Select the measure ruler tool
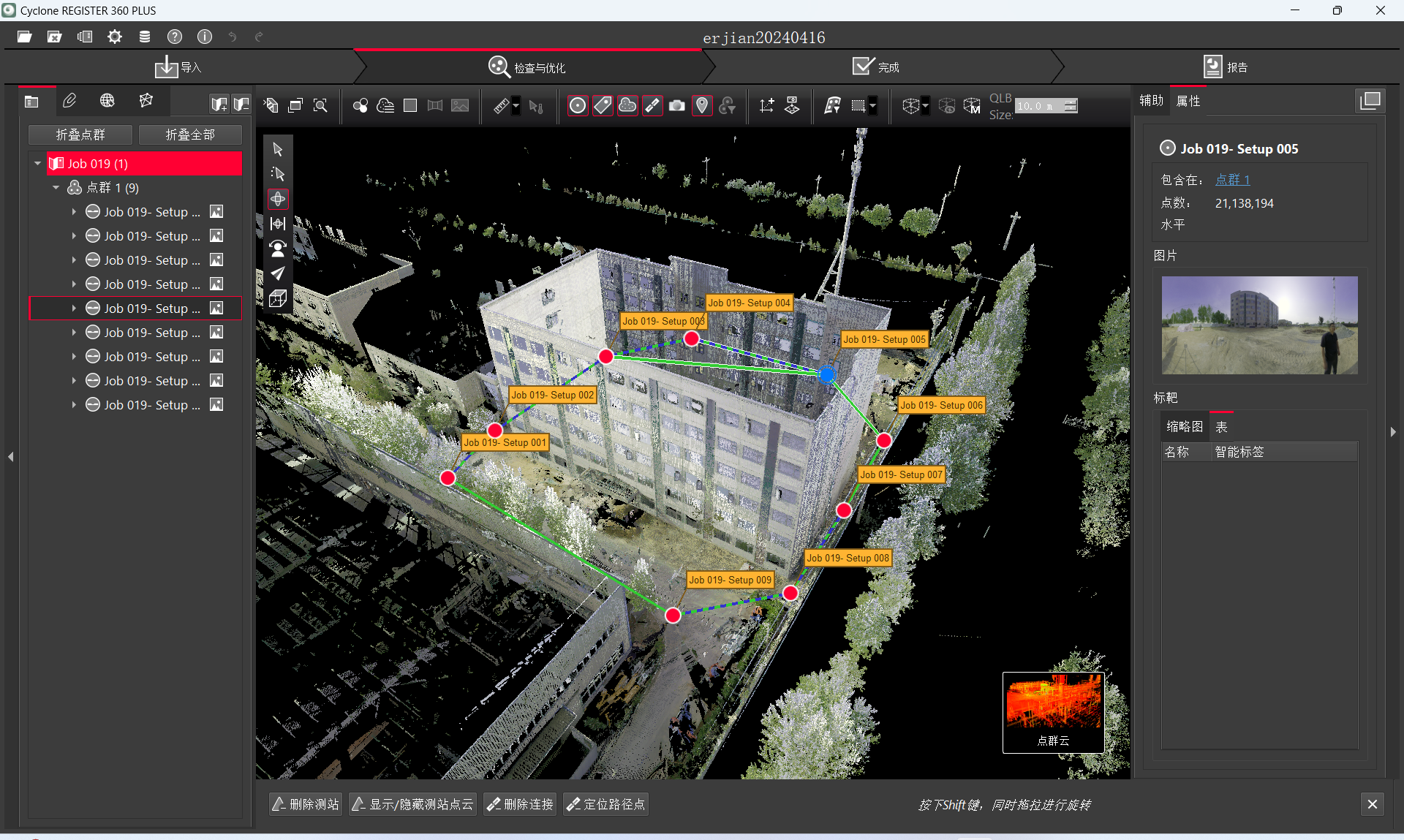Screen dimensions: 1404x840 pos(501,106)
